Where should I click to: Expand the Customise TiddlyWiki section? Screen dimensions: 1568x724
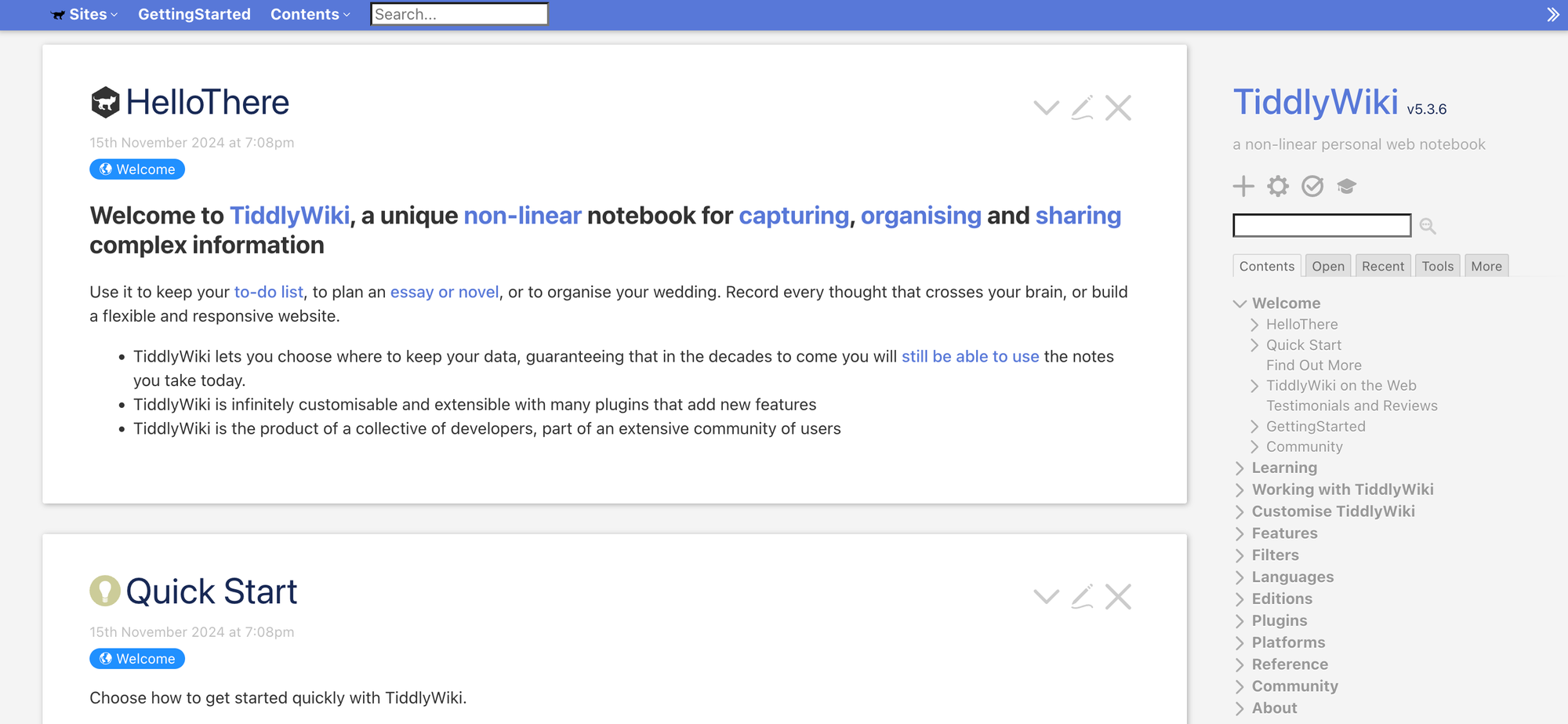click(x=1240, y=512)
